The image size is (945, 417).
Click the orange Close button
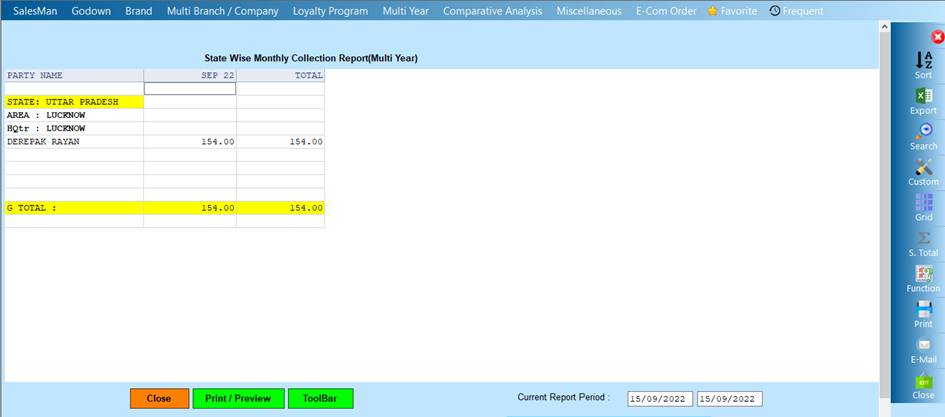pyautogui.click(x=159, y=398)
